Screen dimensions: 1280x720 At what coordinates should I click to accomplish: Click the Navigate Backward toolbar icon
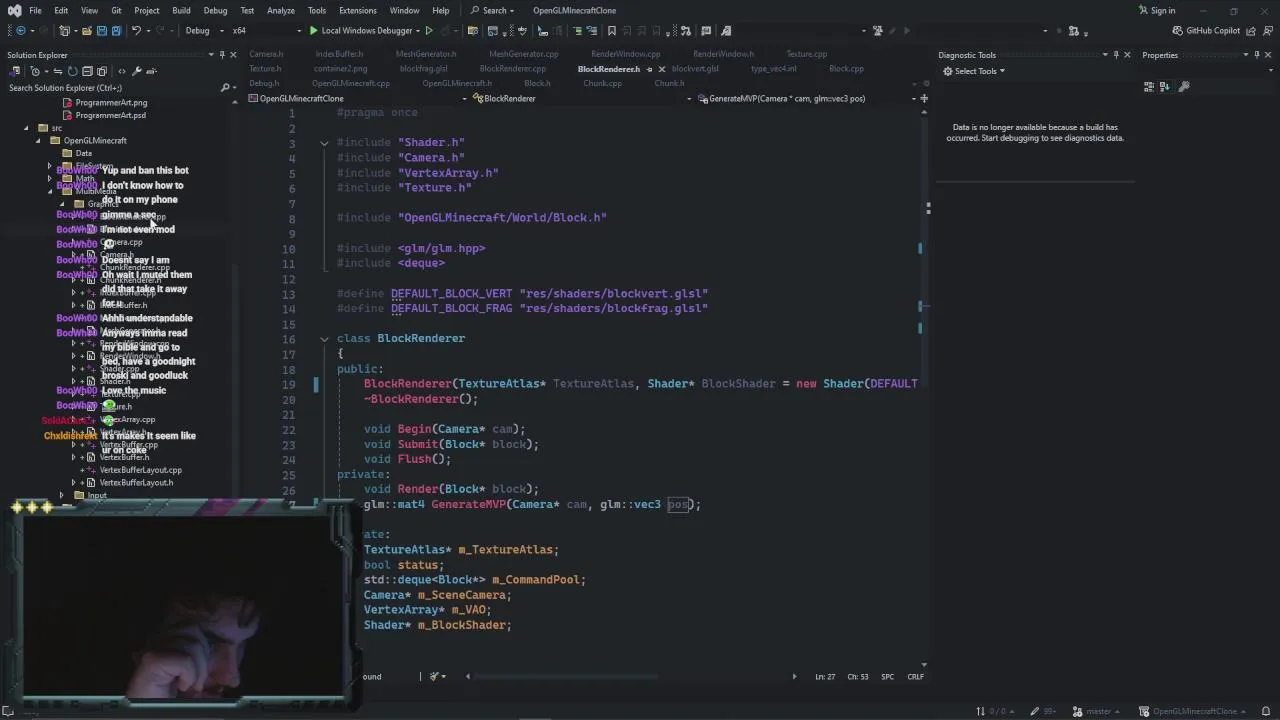pyautogui.click(x=20, y=31)
